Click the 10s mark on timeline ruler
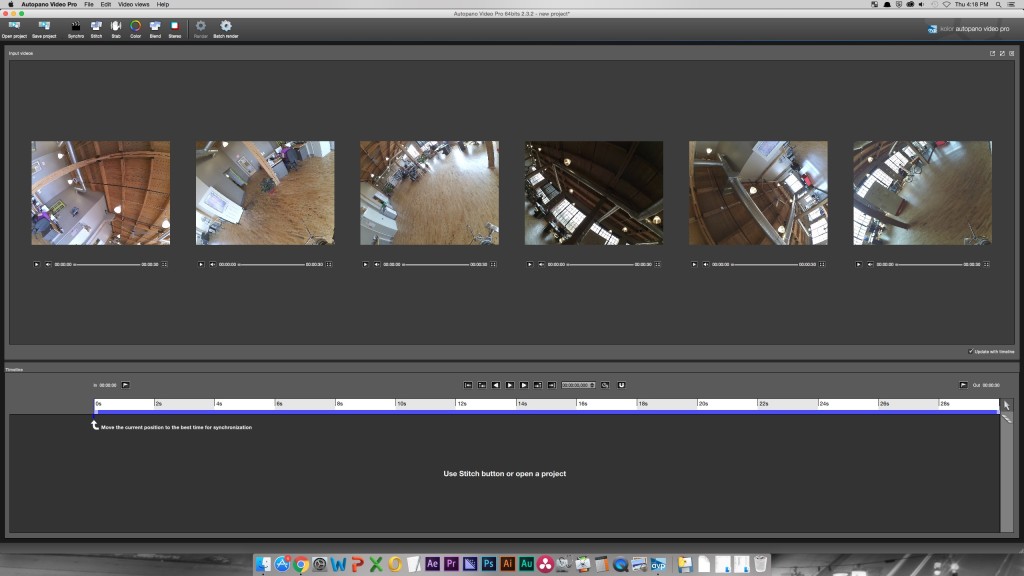The image size is (1024, 576). (x=401, y=404)
